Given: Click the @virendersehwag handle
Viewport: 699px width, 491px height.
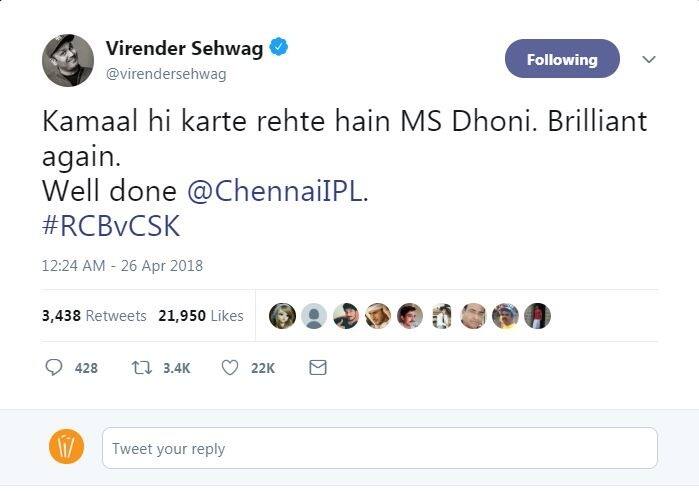Looking at the screenshot, I should click(x=165, y=74).
